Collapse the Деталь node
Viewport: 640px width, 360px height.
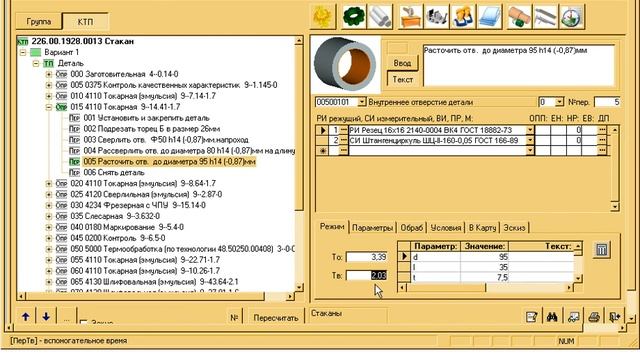click(x=36, y=63)
